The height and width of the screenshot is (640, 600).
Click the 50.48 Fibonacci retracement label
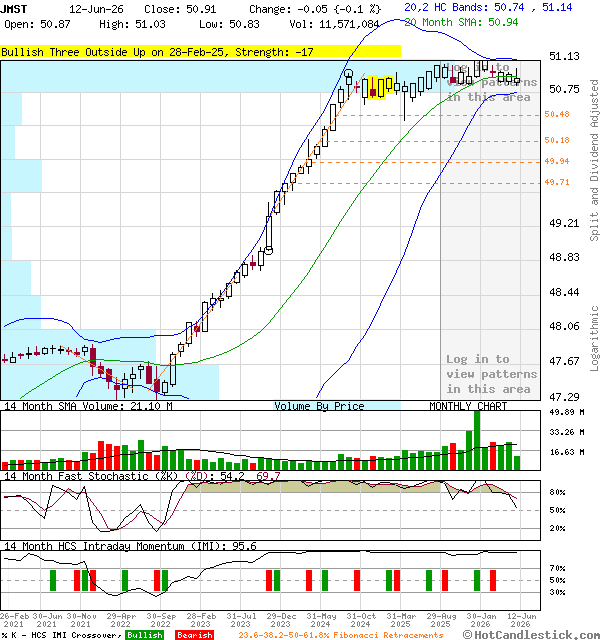point(557,114)
